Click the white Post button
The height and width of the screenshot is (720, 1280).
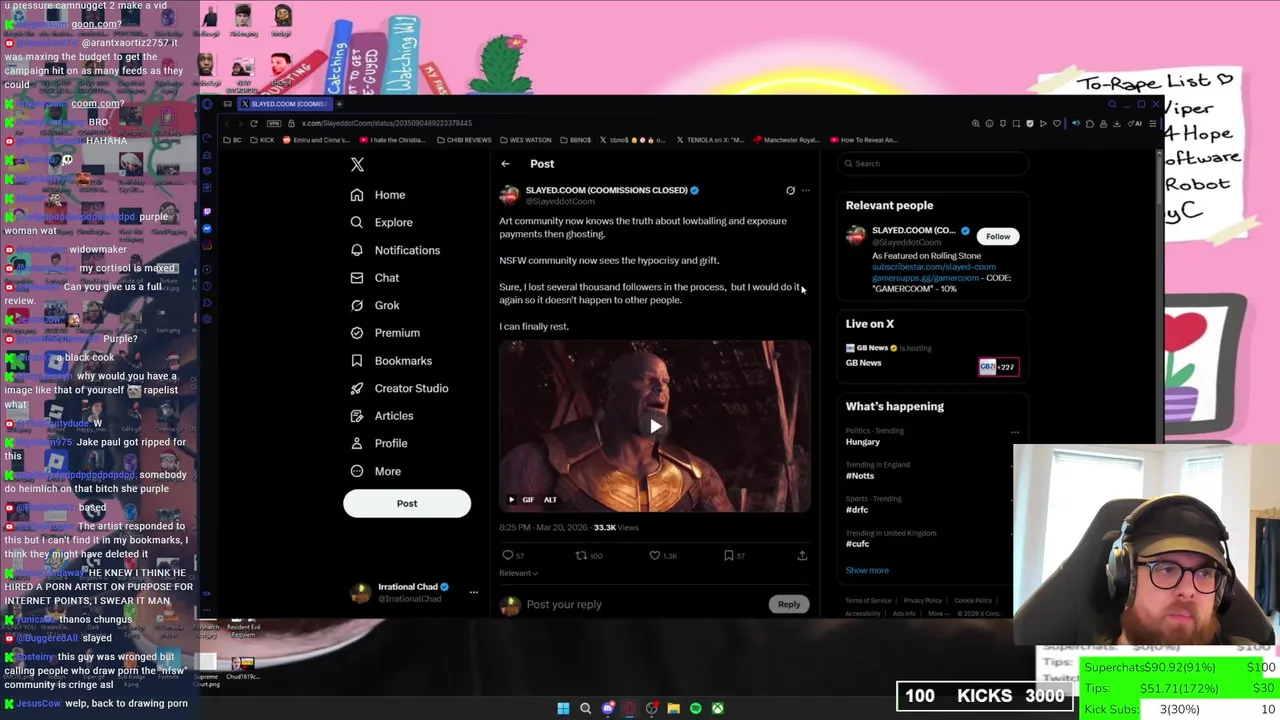point(407,503)
